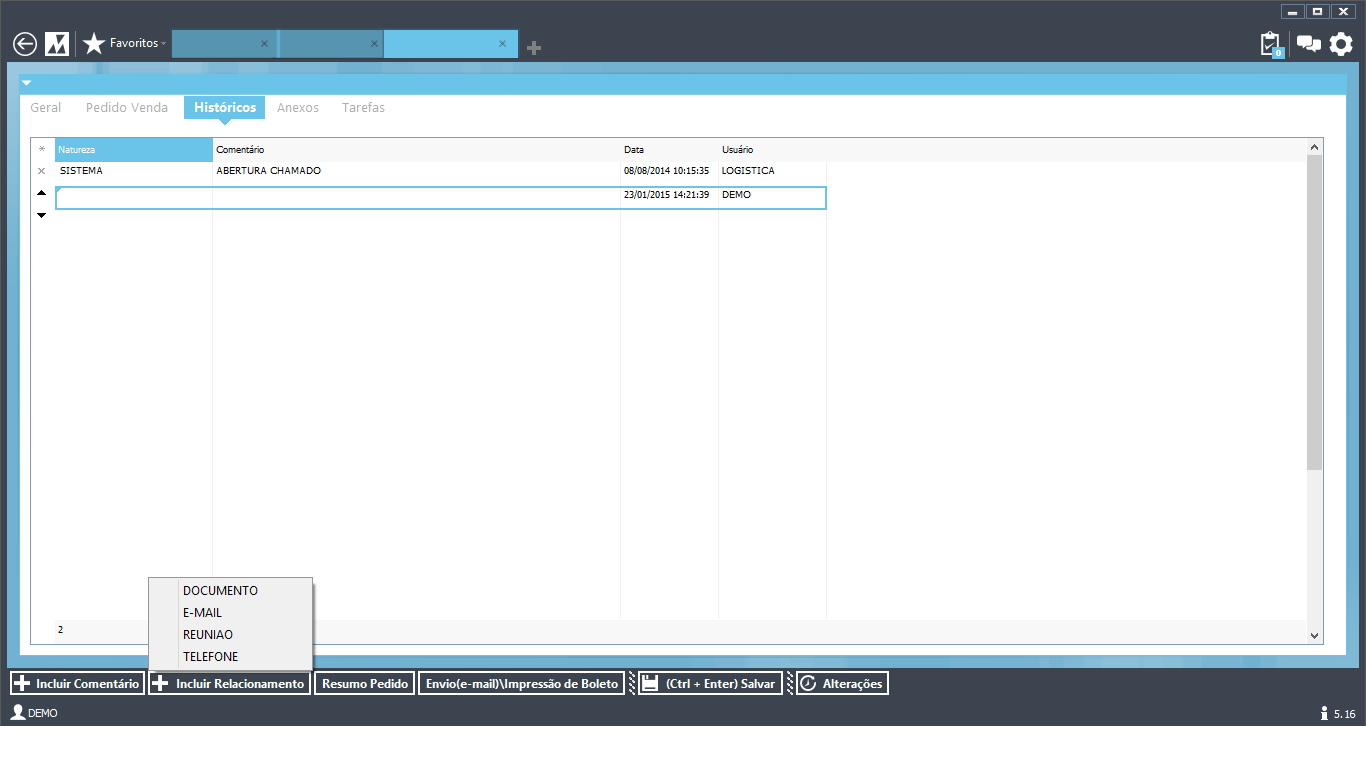Click the M application logo icon
Viewport: 1366px width, 768px height.
point(57,44)
